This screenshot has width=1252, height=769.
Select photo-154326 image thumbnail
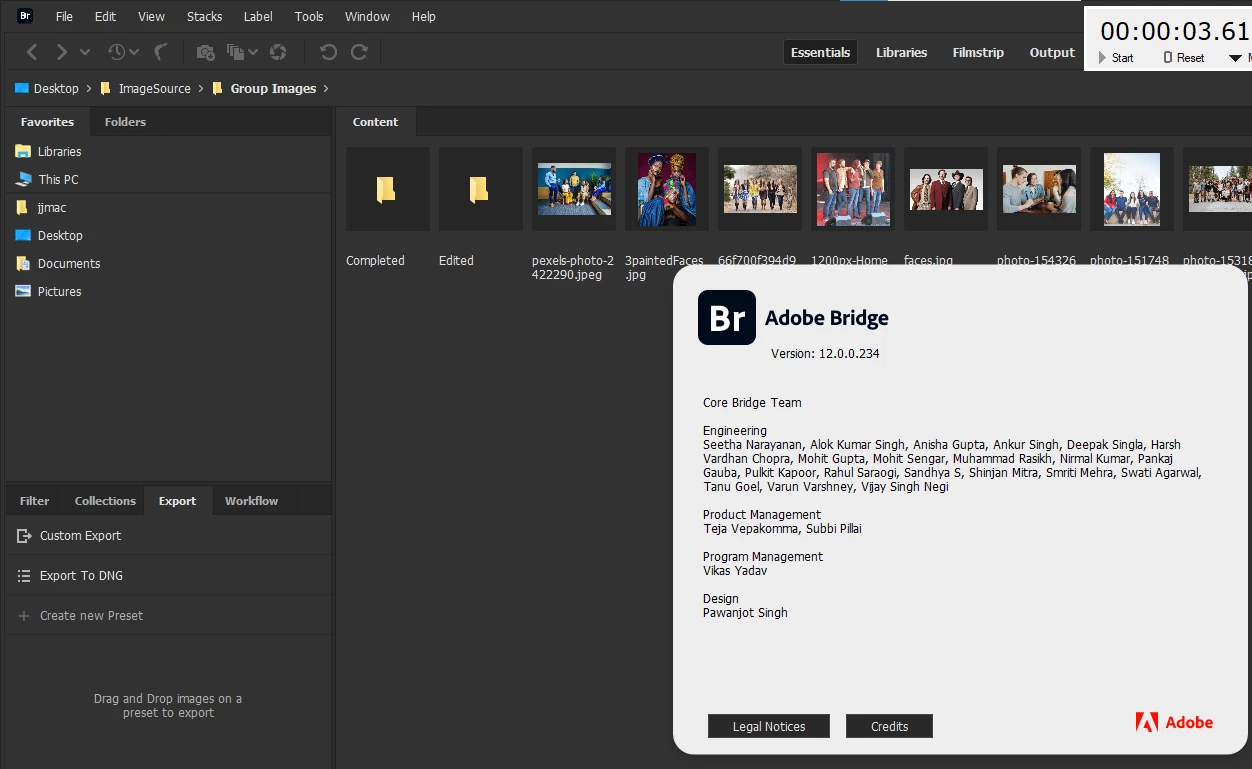coord(1039,190)
